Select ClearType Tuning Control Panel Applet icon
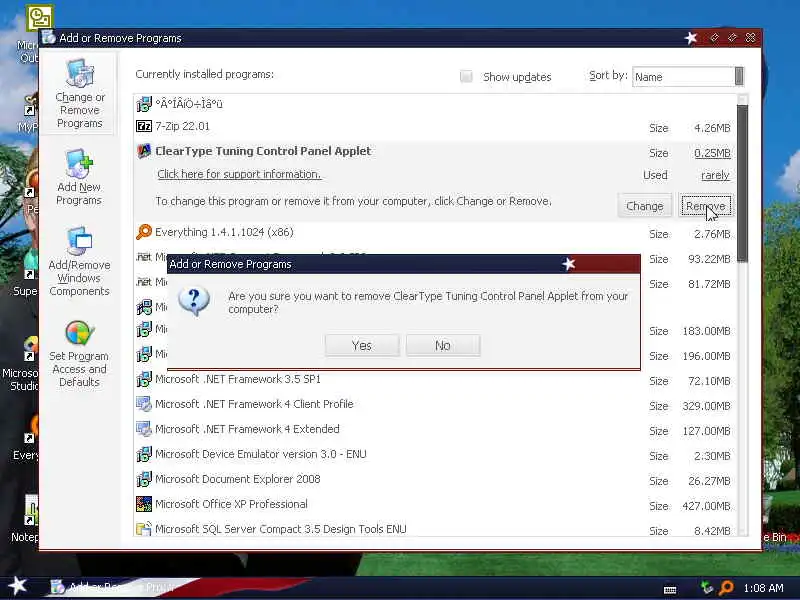The image size is (800, 600). [x=144, y=151]
